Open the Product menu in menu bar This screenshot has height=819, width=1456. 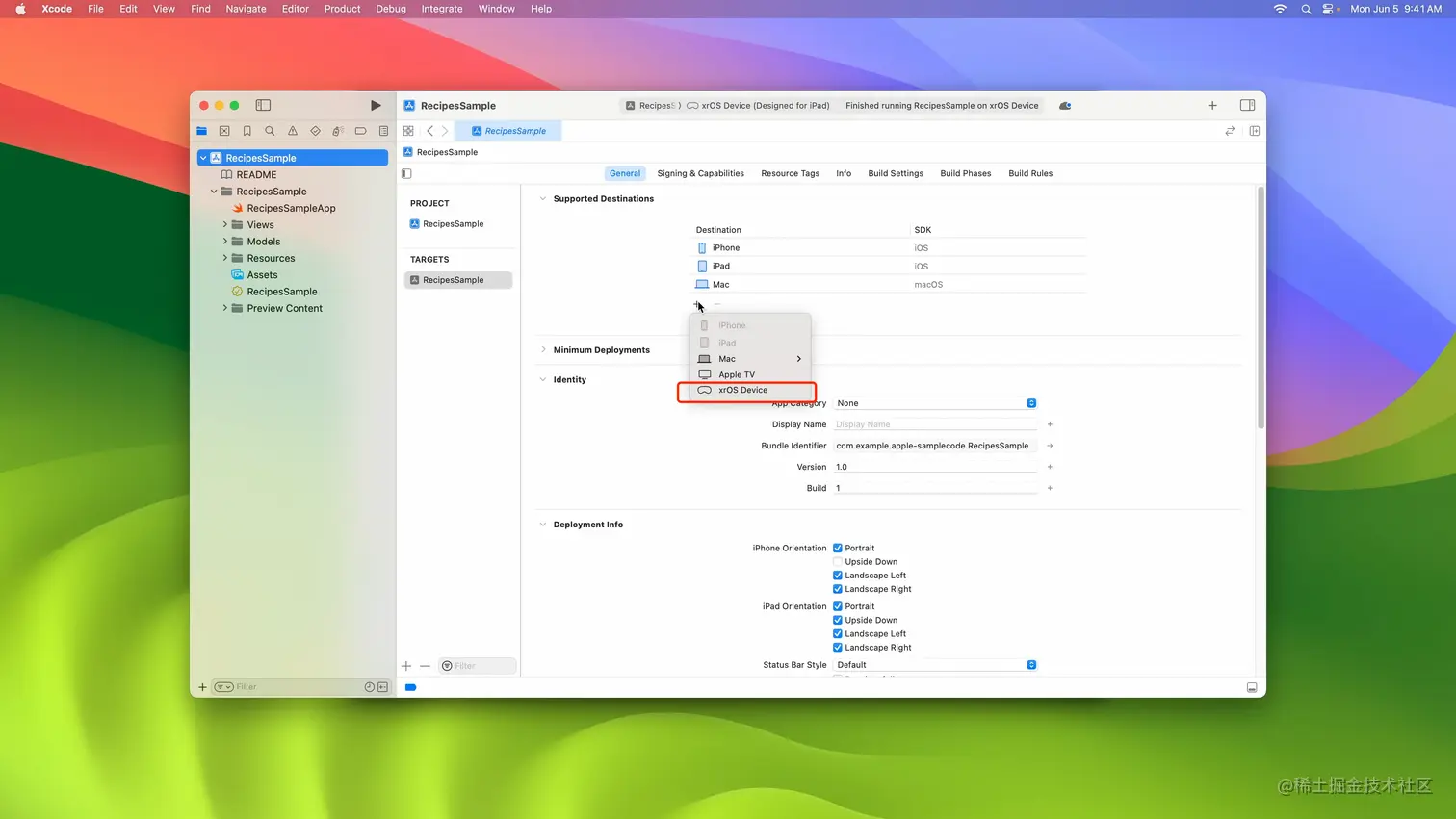(x=342, y=9)
